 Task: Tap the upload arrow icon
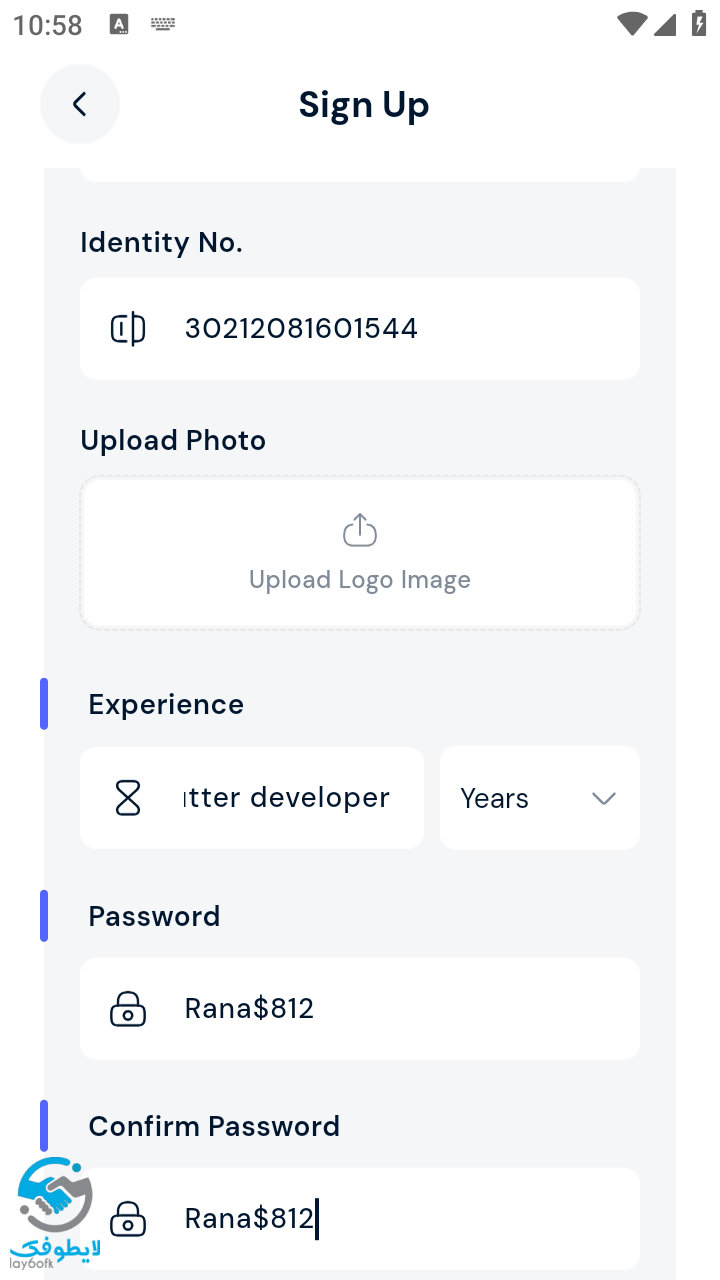pyautogui.click(x=360, y=530)
